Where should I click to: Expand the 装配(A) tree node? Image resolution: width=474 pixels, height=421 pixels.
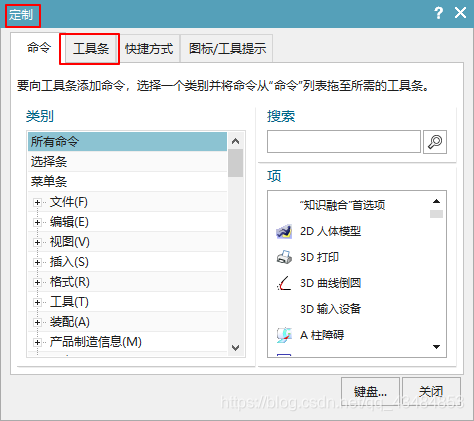pos(37,322)
